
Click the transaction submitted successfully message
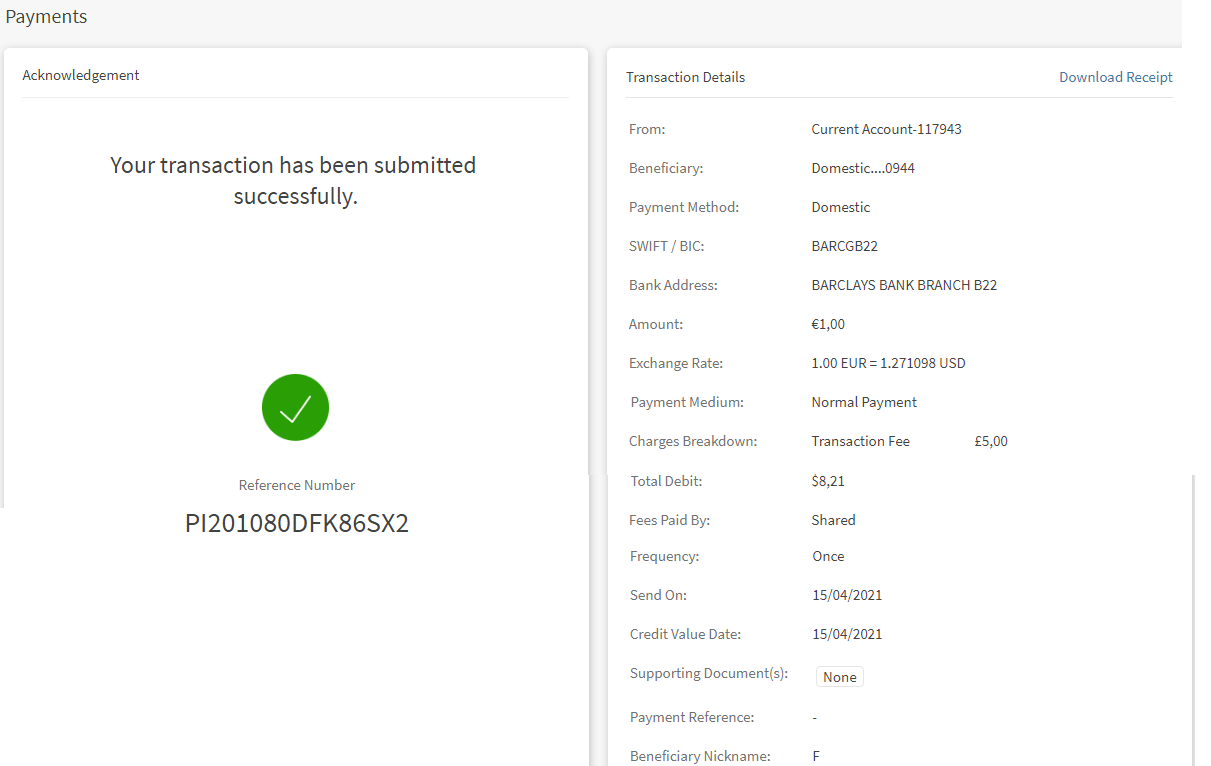[293, 180]
